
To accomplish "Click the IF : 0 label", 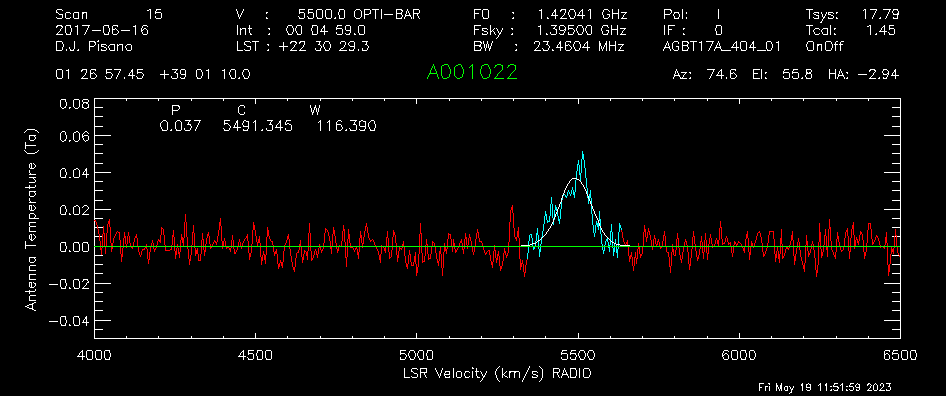I will (693, 30).
